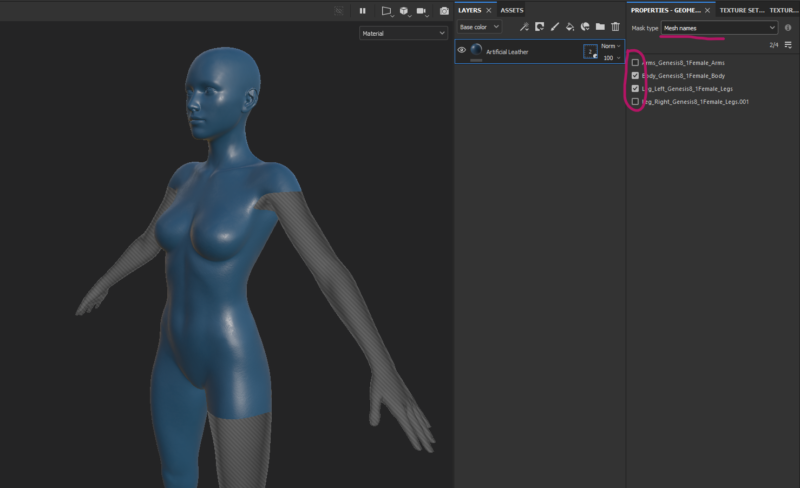Toggle visibility of Artificial Leather layer
This screenshot has width=800, height=488.
tap(462, 50)
